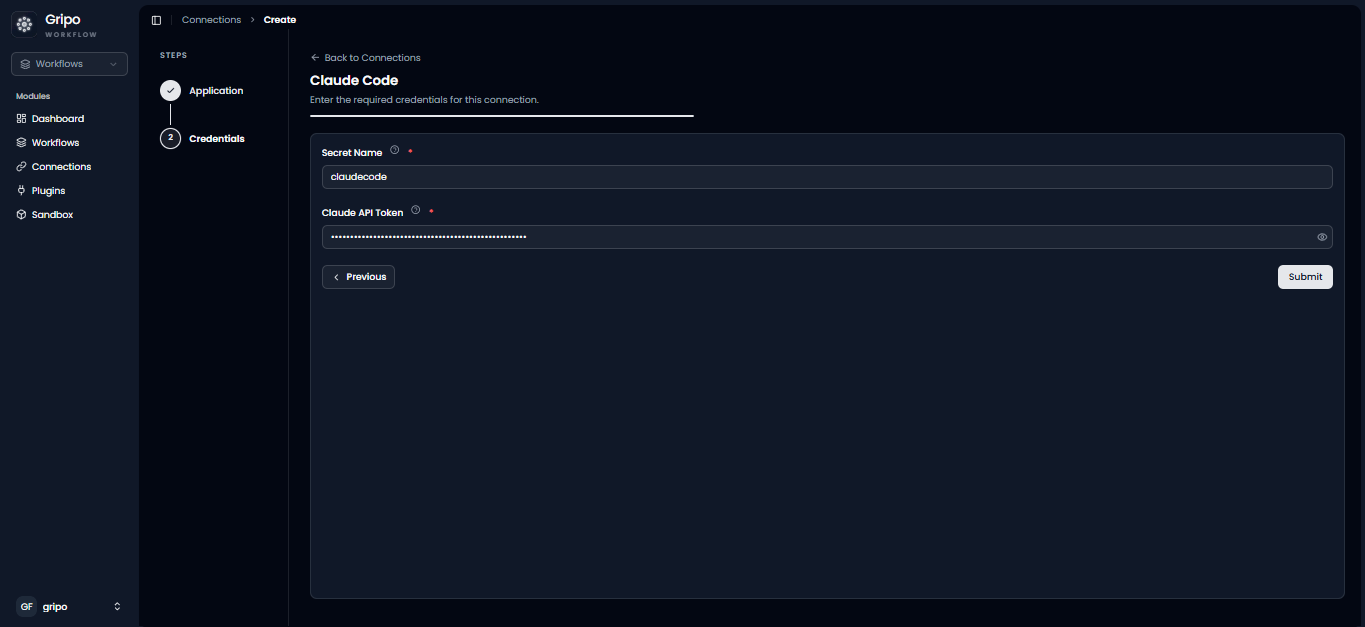Click the completed Application step checkmark

170,91
